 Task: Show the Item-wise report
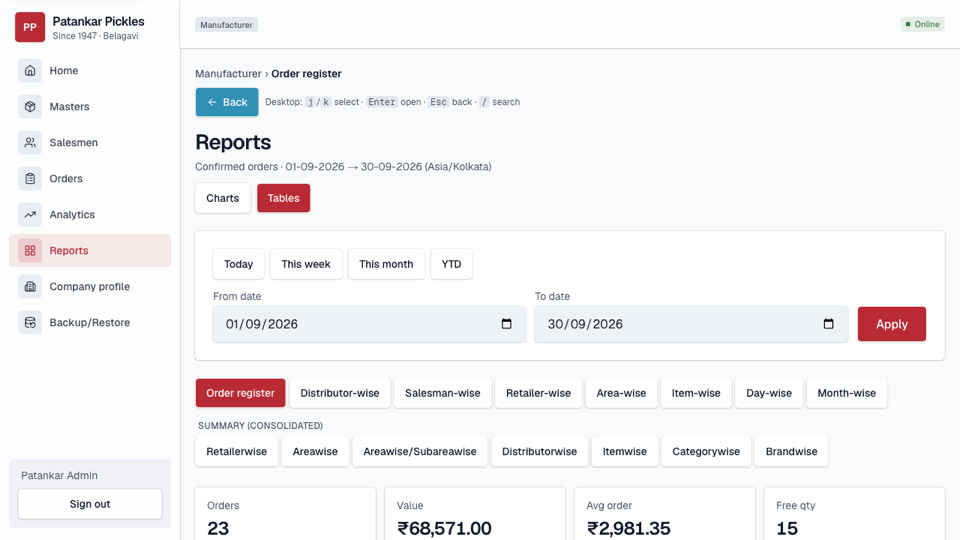(x=696, y=393)
